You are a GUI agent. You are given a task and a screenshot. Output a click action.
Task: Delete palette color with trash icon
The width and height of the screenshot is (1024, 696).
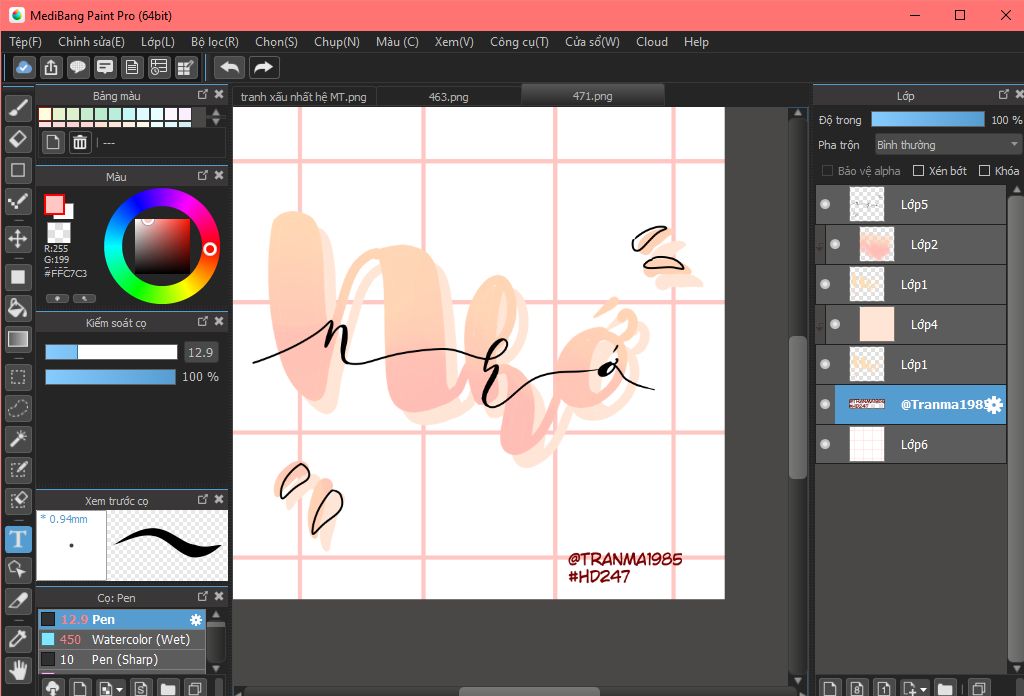coord(80,142)
